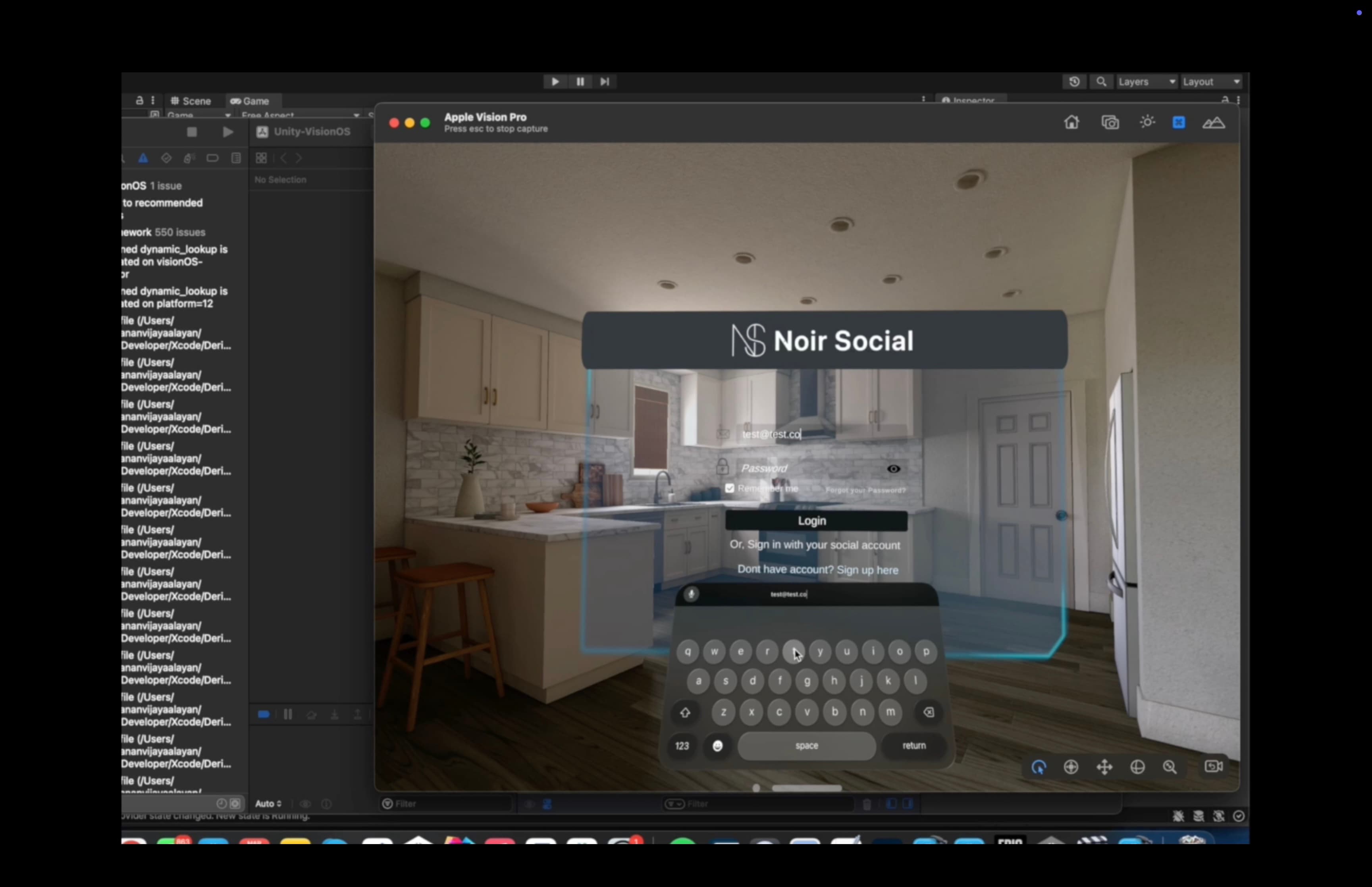
Task: Select the test navigator diamond icon
Action: [x=166, y=158]
